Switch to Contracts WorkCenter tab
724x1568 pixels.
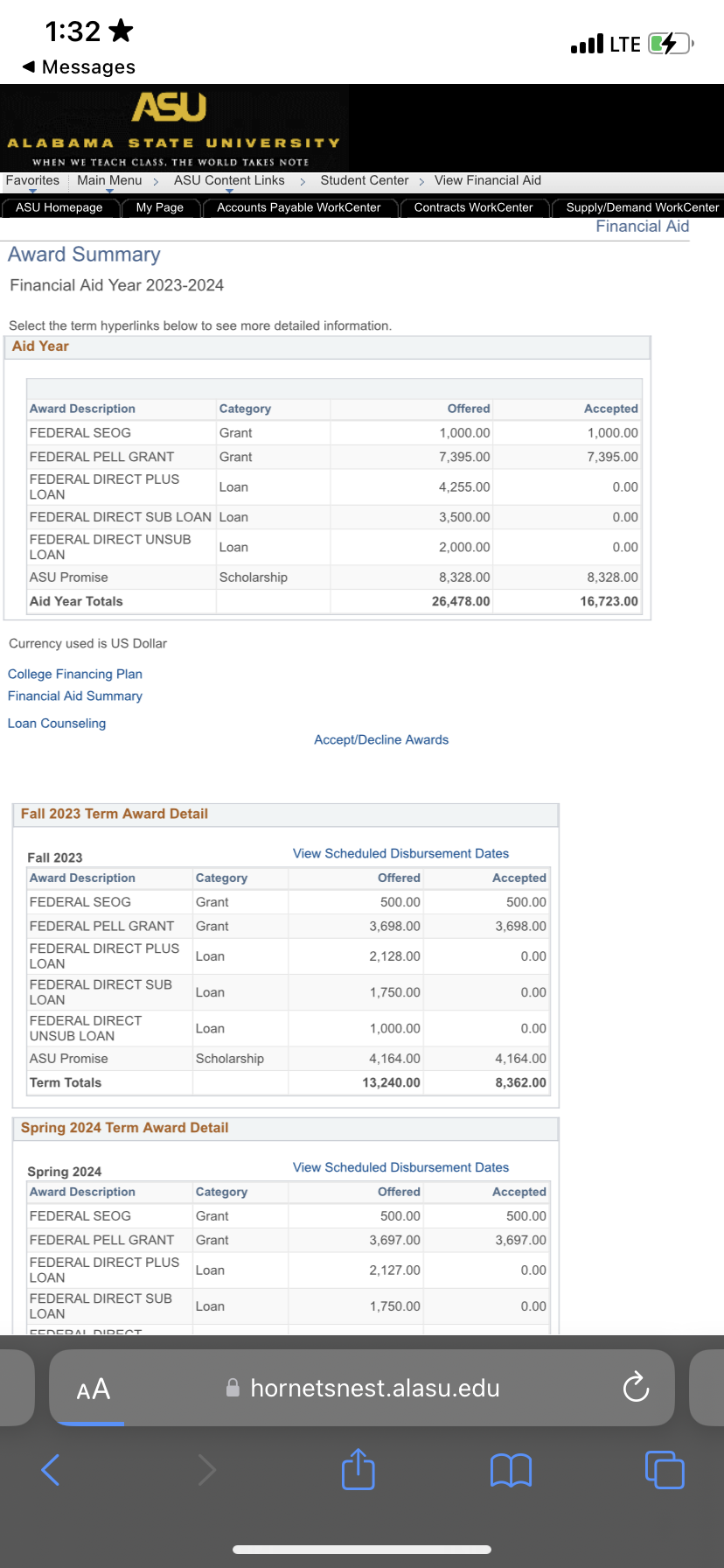473,207
